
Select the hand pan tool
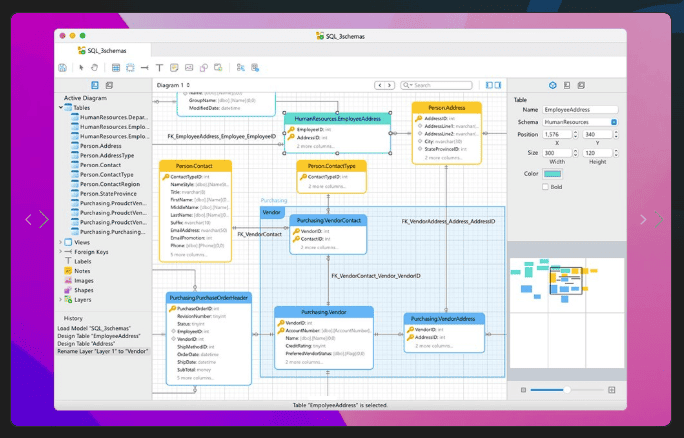coord(94,68)
